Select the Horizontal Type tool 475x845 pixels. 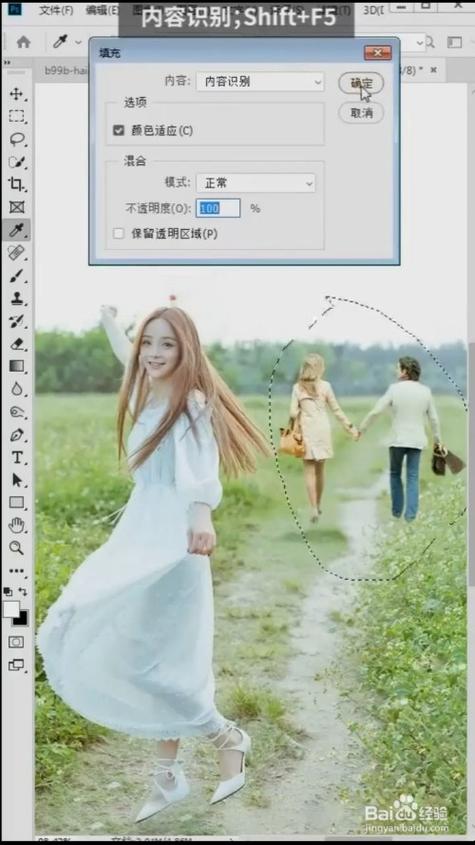17,458
